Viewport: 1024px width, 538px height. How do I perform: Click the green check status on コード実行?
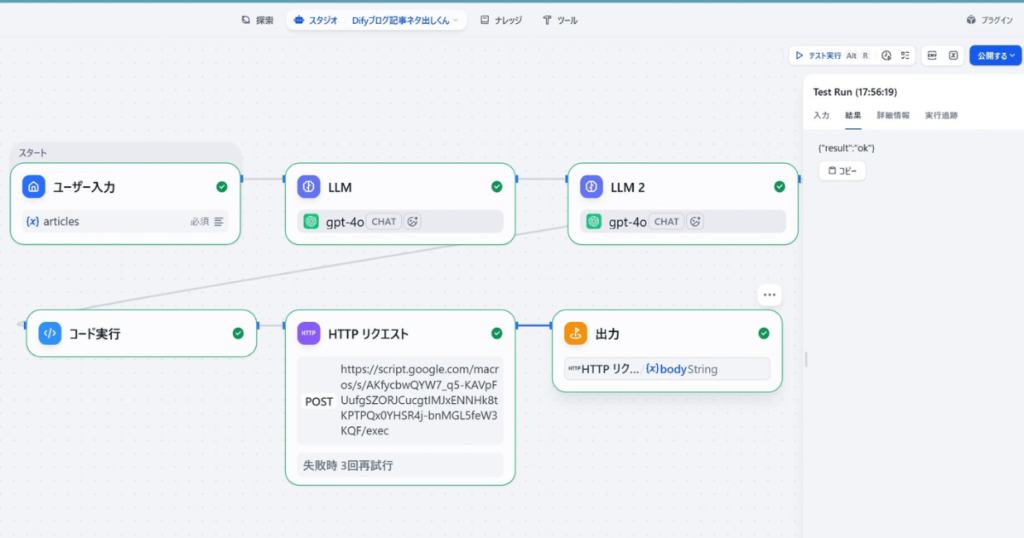pos(238,334)
